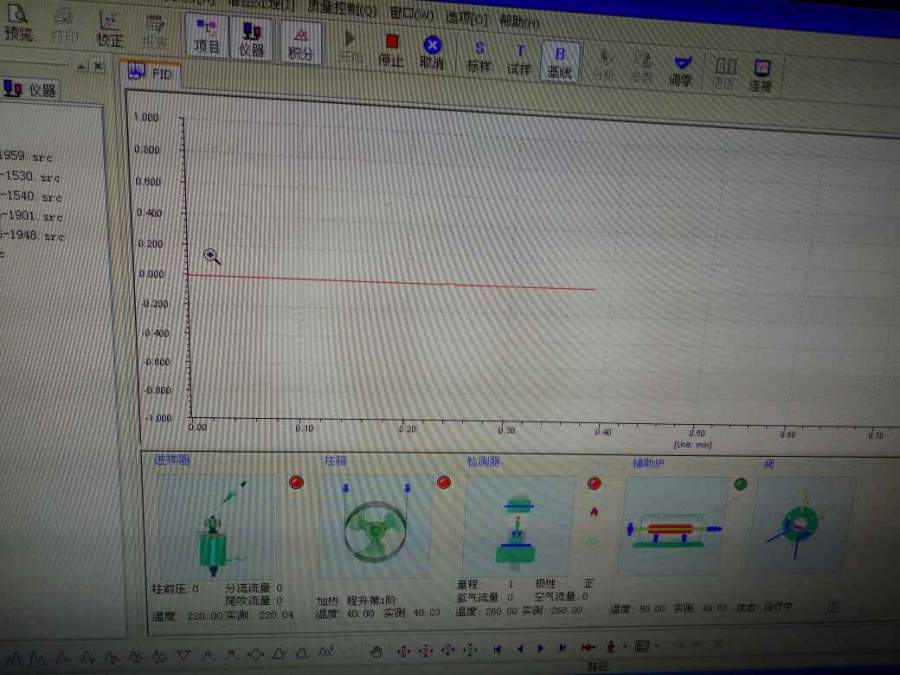Open the 仪器 (Instrument) toolbar button
The width and height of the screenshot is (900, 675).
tap(251, 39)
